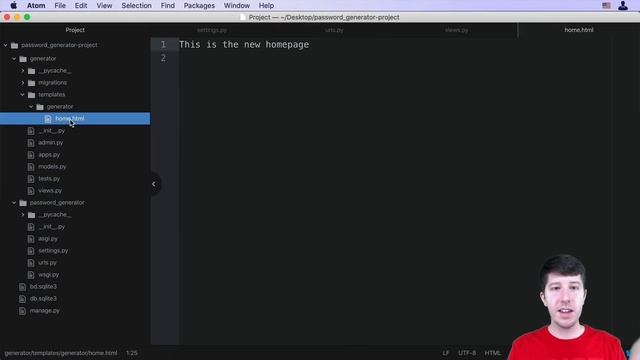Image resolution: width=640 pixels, height=360 pixels.
Task: Click the password_generator folder icon
Action: [23, 203]
